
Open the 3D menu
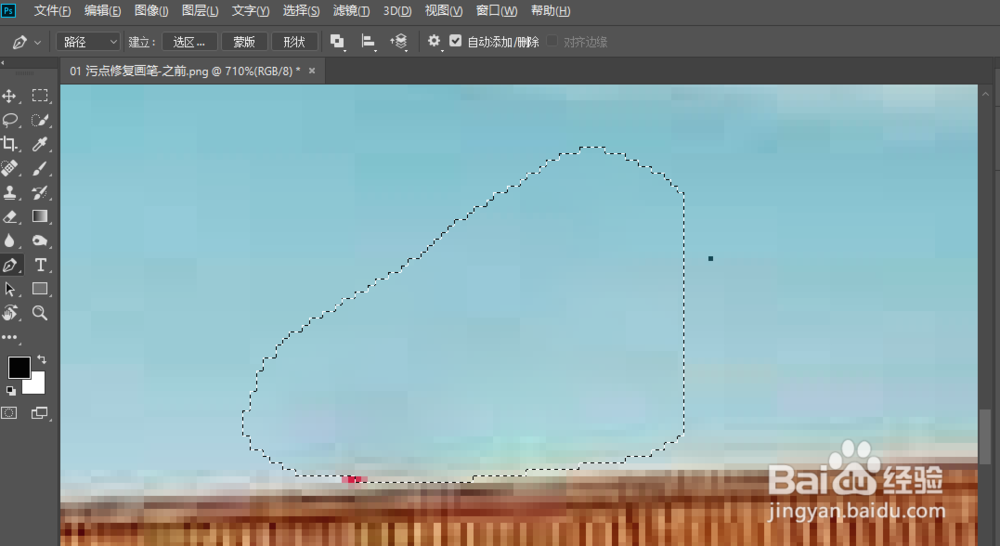(397, 11)
